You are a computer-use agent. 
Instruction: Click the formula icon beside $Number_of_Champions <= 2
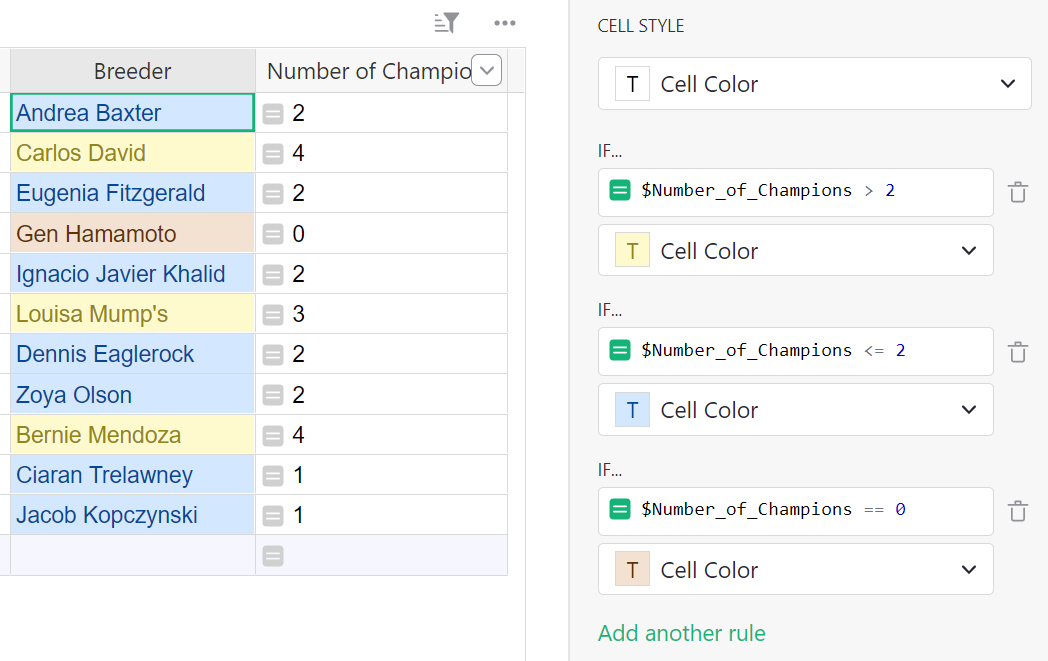[x=620, y=350]
